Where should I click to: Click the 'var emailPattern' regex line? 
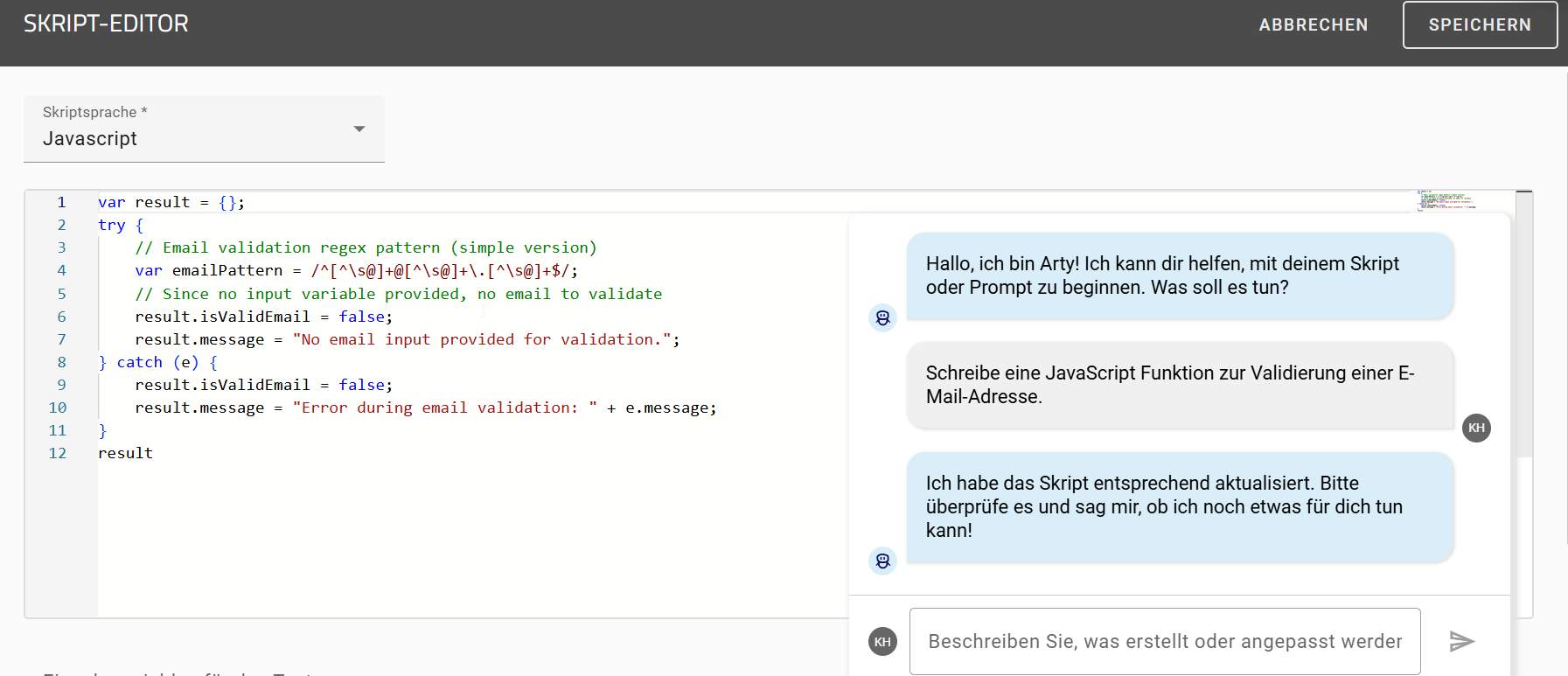(357, 270)
